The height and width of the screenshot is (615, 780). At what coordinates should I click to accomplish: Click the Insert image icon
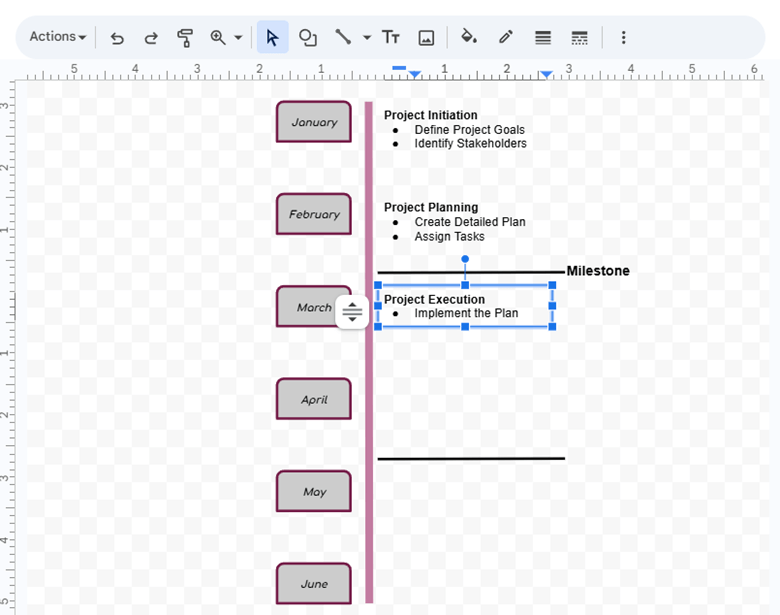(x=426, y=37)
